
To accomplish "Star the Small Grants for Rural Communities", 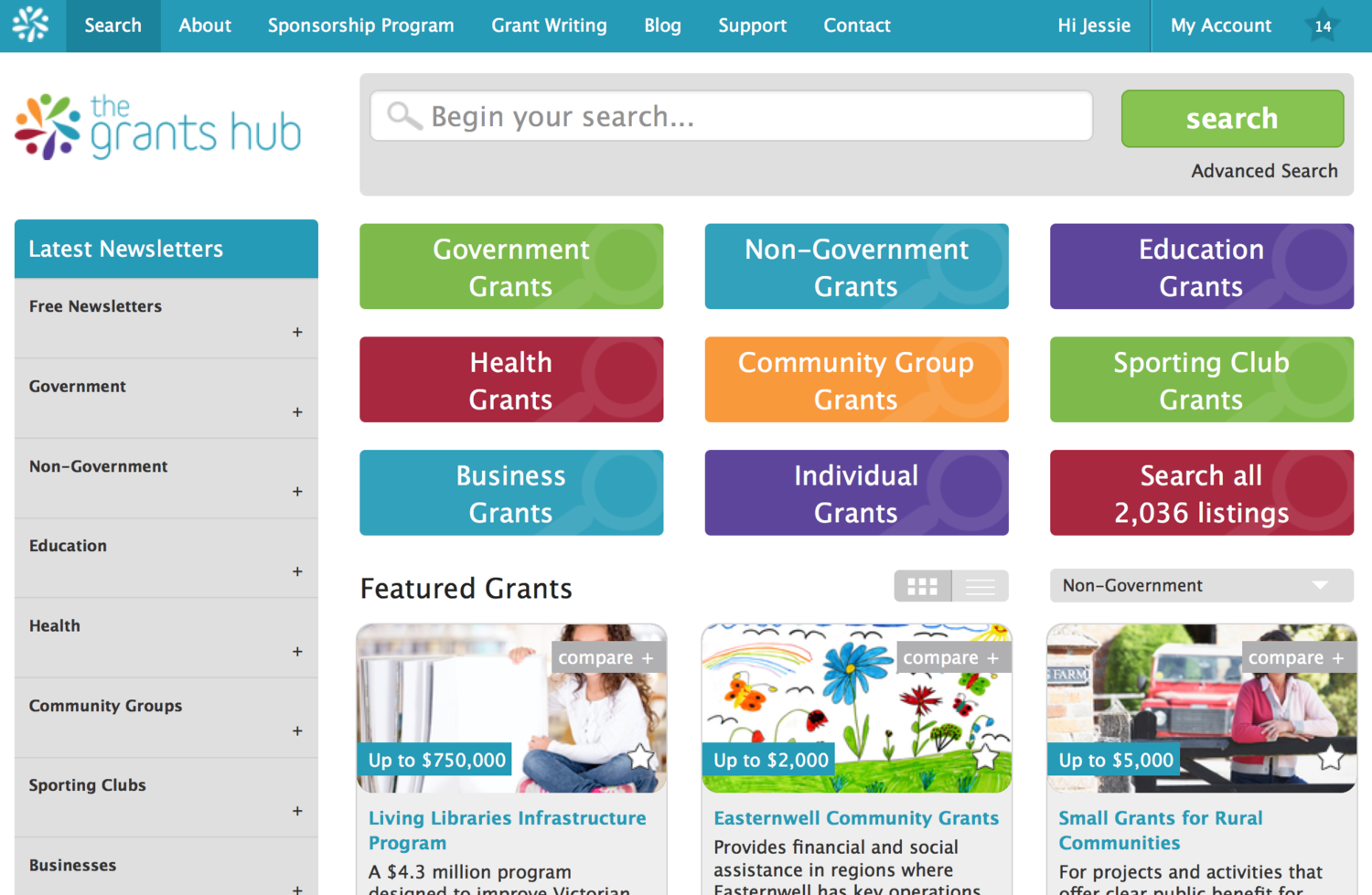I will point(1331,757).
